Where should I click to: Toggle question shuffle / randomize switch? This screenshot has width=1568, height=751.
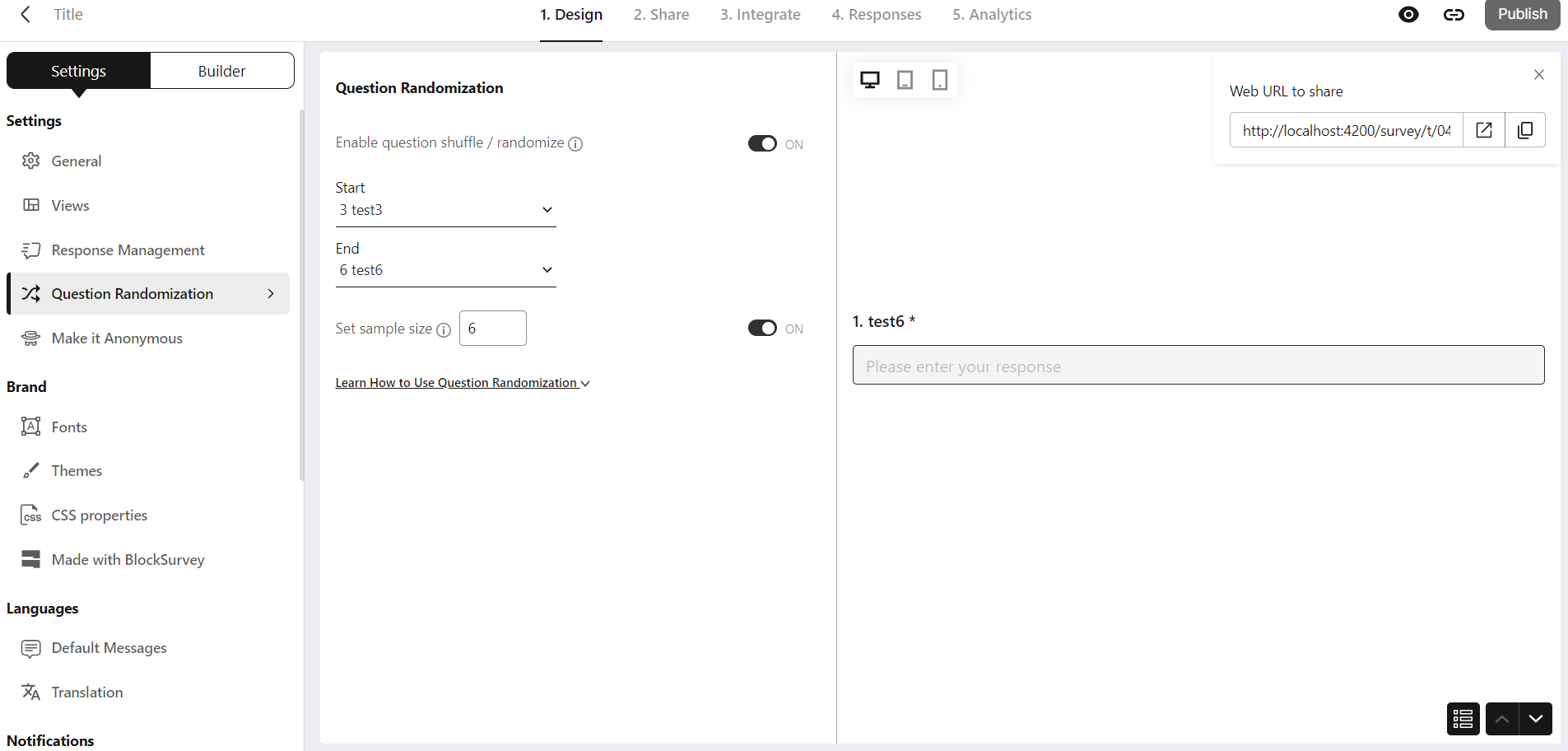point(762,143)
